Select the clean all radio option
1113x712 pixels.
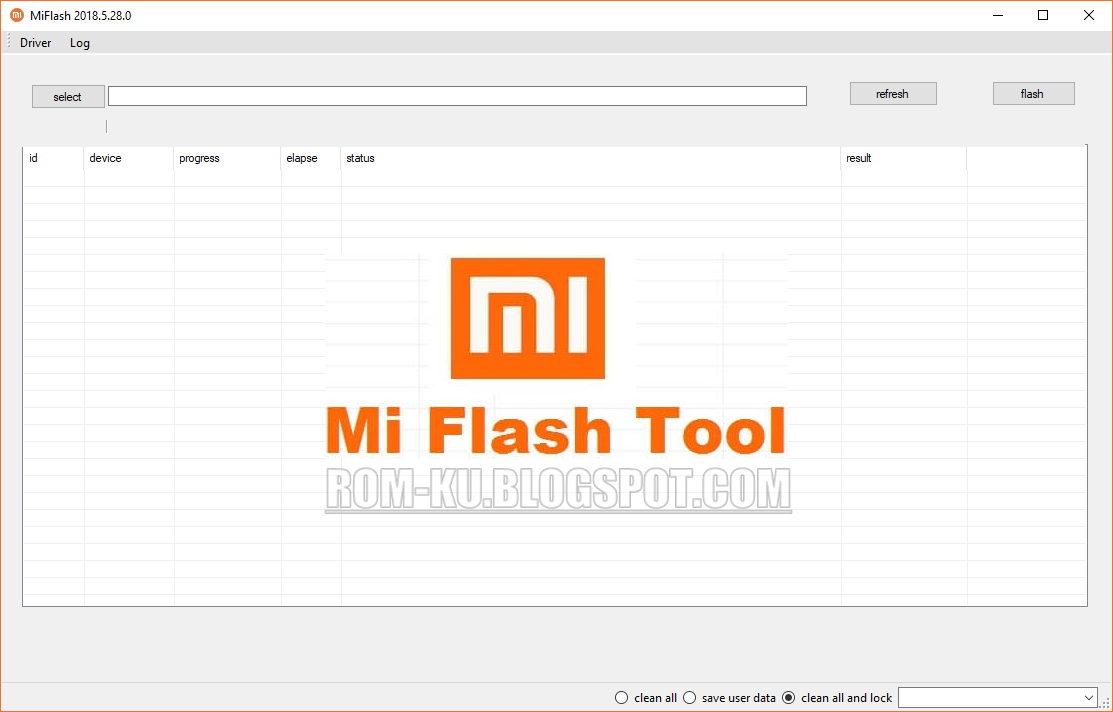[646, 698]
